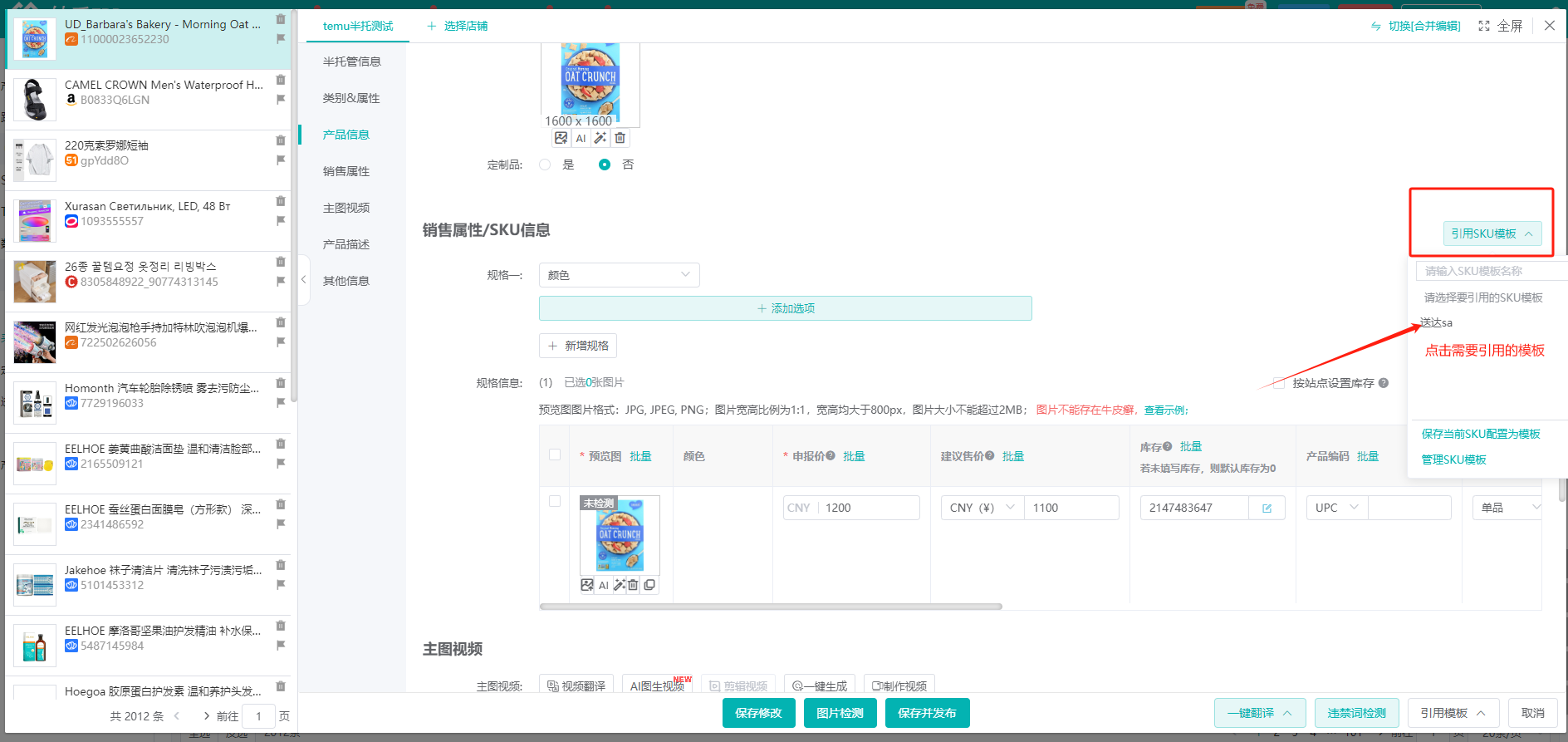Click help icon next to 按站点设置库存
Viewport: 1568px width, 742px height.
pyautogui.click(x=1384, y=383)
